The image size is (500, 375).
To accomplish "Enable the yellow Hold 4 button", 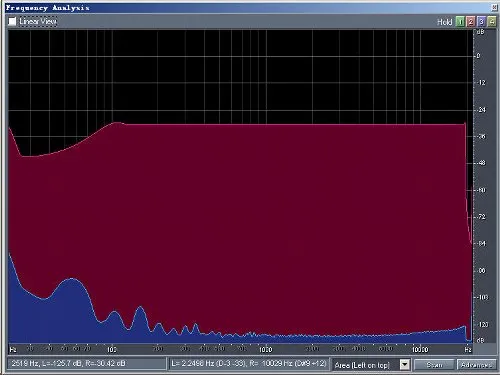I will point(492,22).
